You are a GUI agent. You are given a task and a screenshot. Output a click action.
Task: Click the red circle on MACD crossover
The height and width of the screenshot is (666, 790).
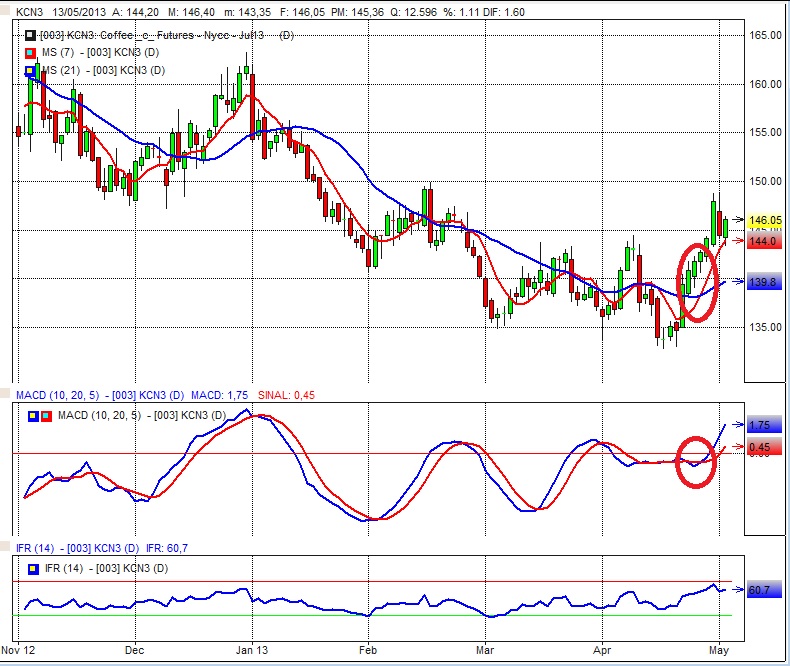tap(696, 462)
